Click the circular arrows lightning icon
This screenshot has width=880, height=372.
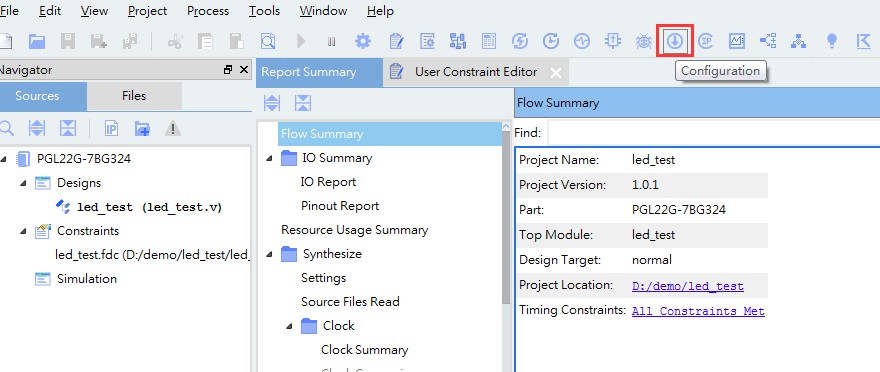point(520,40)
